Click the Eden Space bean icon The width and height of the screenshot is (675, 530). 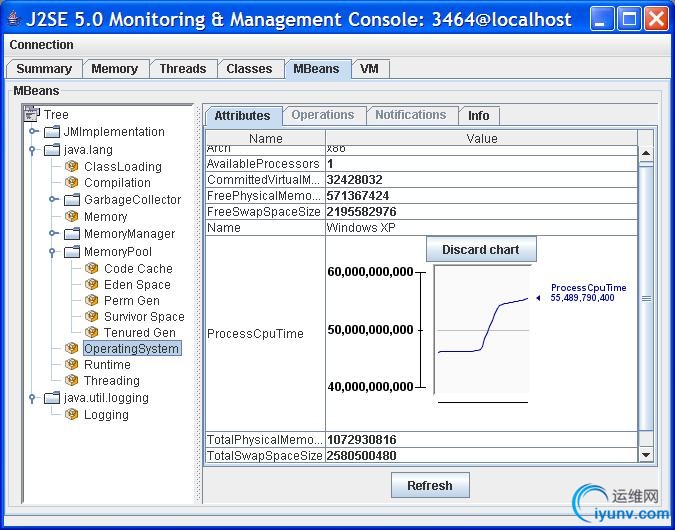coord(92,284)
